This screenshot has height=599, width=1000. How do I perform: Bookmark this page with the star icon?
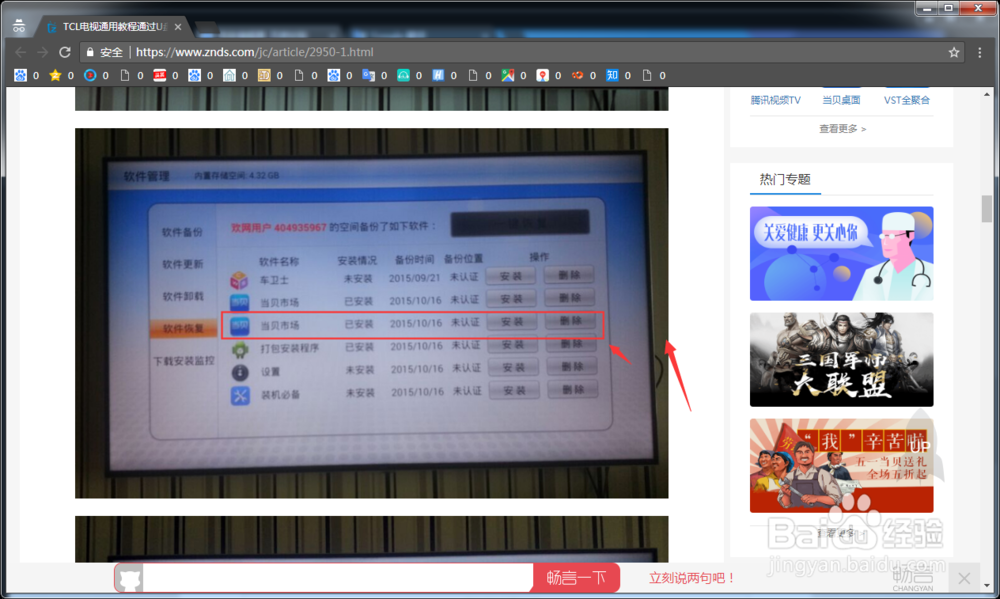pos(953,52)
